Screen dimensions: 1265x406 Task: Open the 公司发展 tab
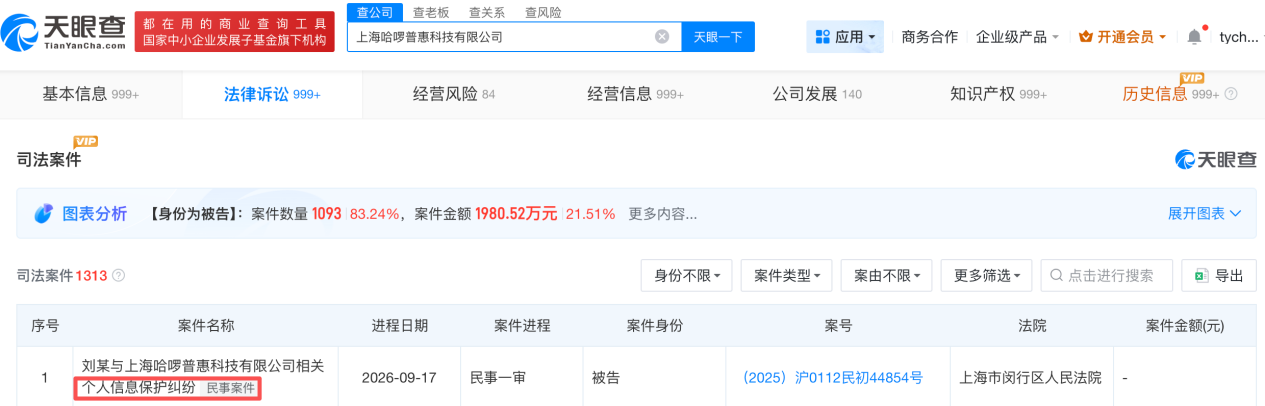[x=817, y=94]
